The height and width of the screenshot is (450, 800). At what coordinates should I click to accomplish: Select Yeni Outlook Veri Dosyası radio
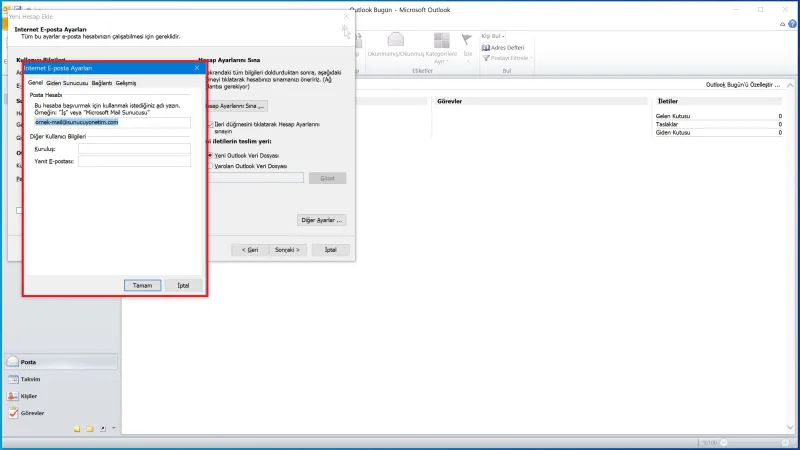pyautogui.click(x=210, y=155)
